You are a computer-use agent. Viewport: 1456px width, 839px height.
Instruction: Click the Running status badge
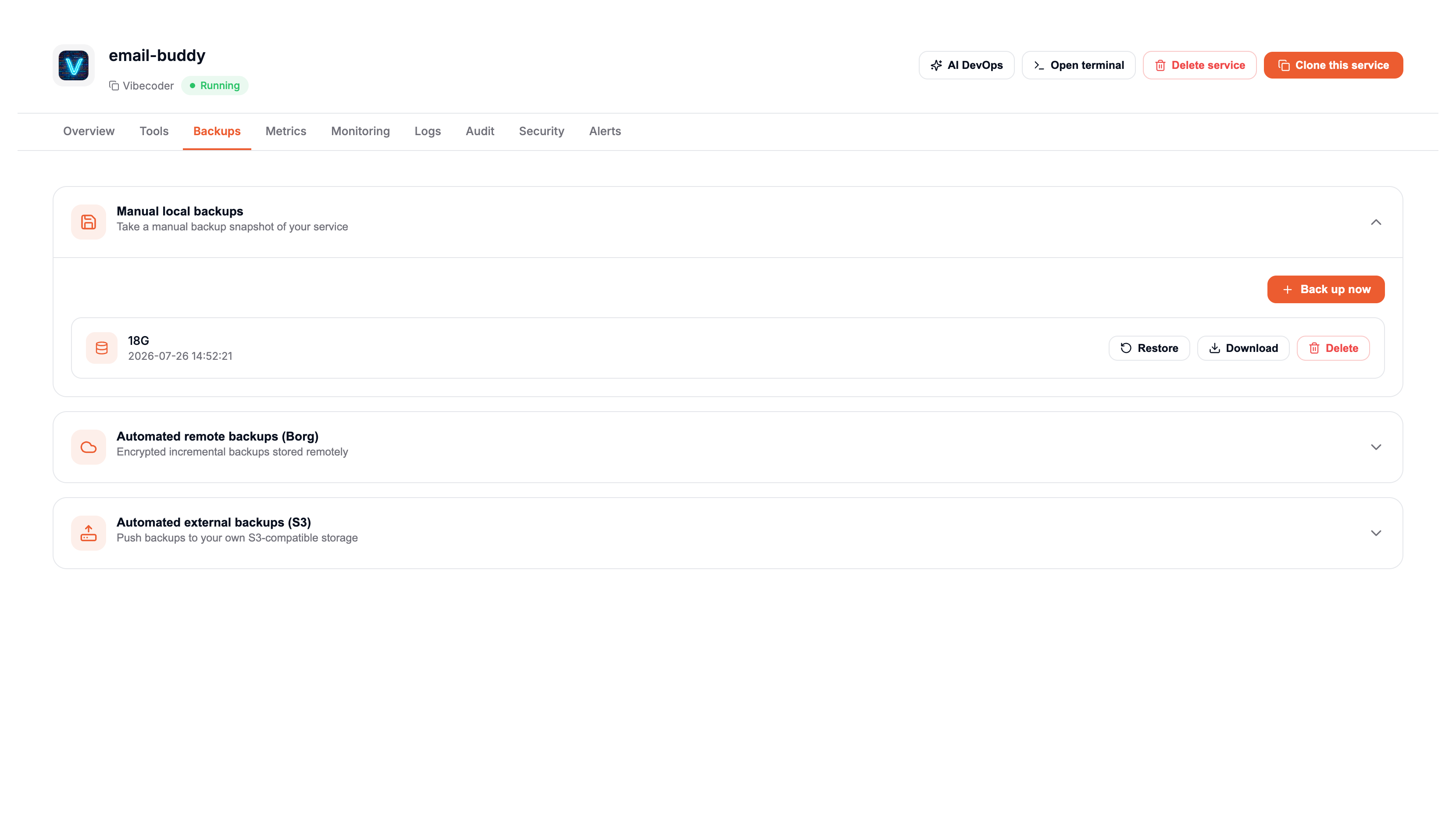[x=214, y=86]
